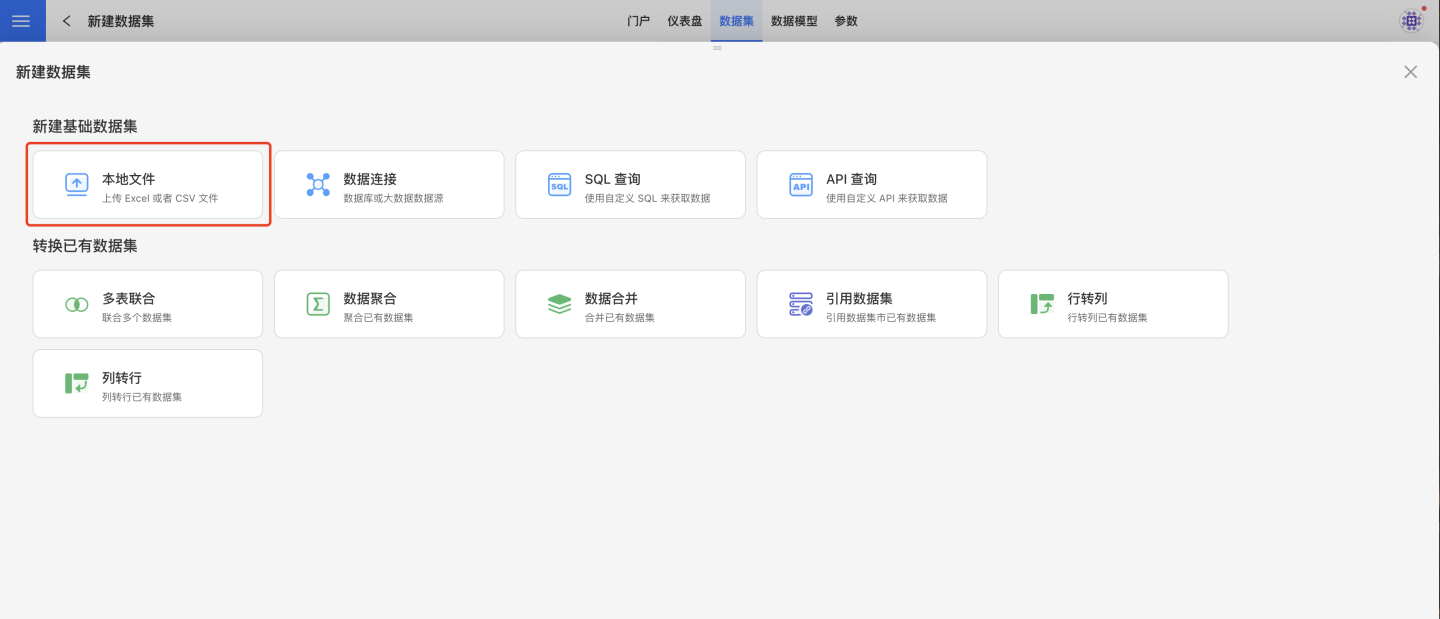This screenshot has height=619, width=1440.
Task: Select the 数据集 tab
Action: [x=737, y=21]
